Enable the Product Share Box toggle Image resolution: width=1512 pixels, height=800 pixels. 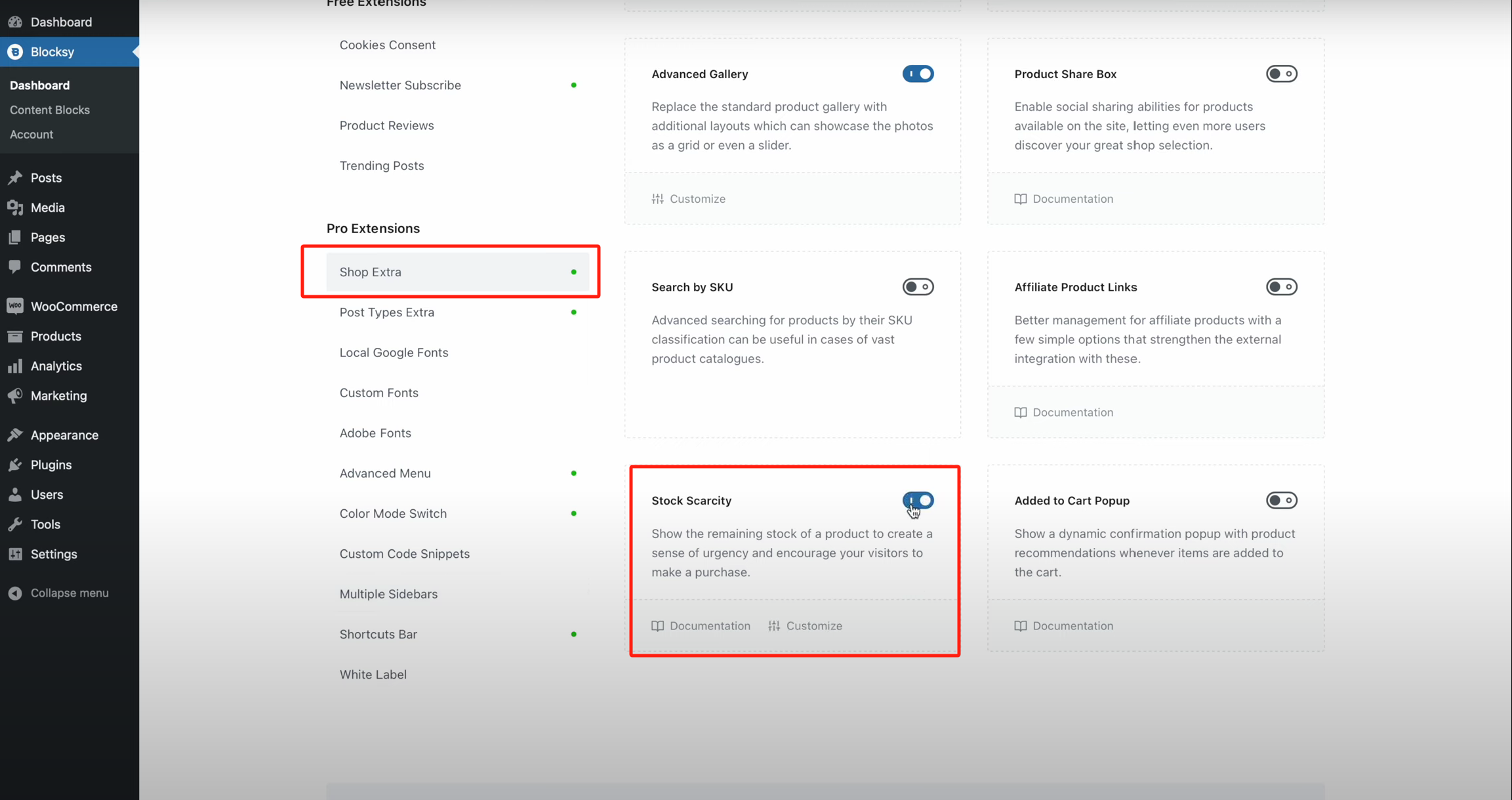pyautogui.click(x=1281, y=74)
